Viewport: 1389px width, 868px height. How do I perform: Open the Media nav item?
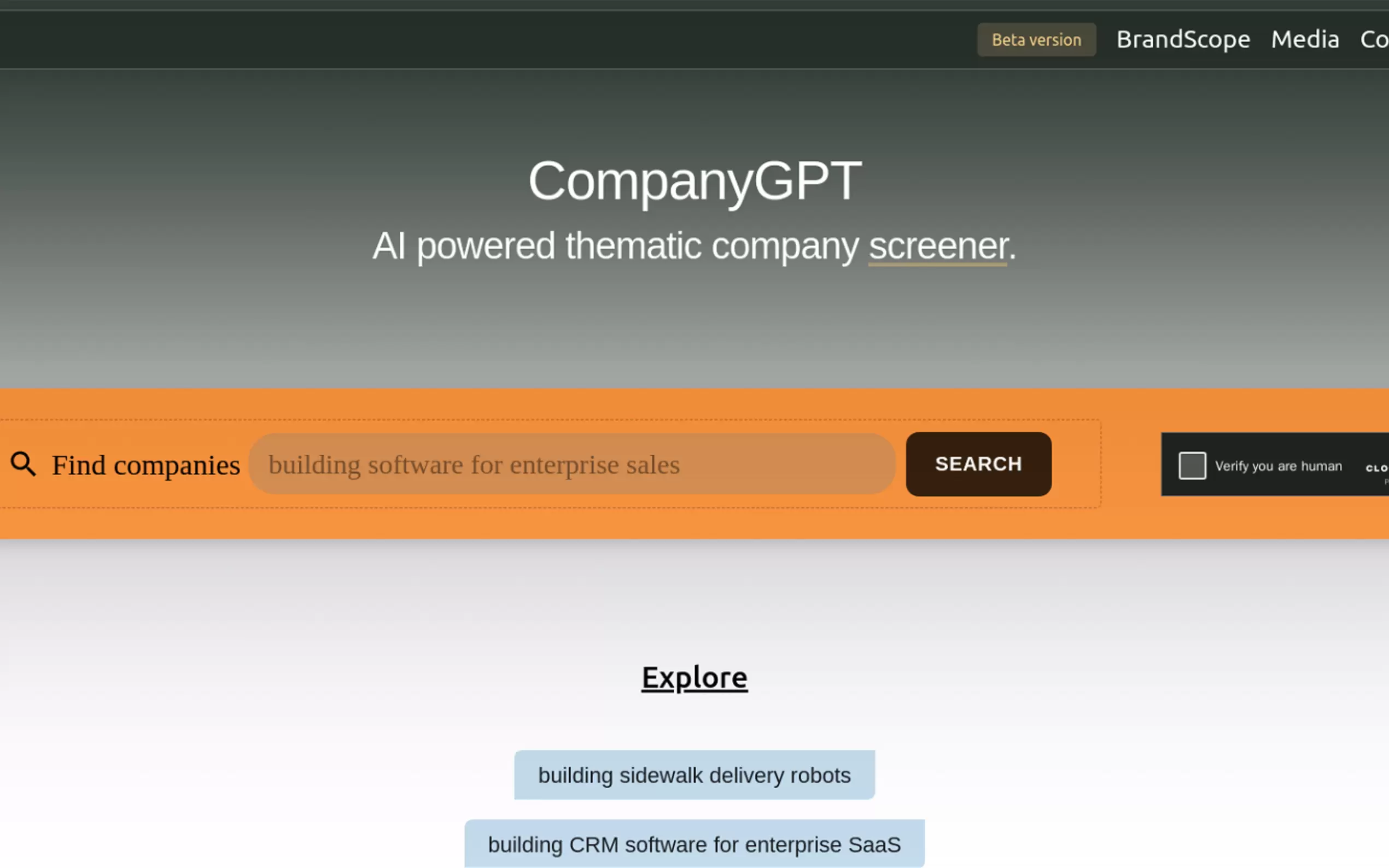click(x=1305, y=39)
